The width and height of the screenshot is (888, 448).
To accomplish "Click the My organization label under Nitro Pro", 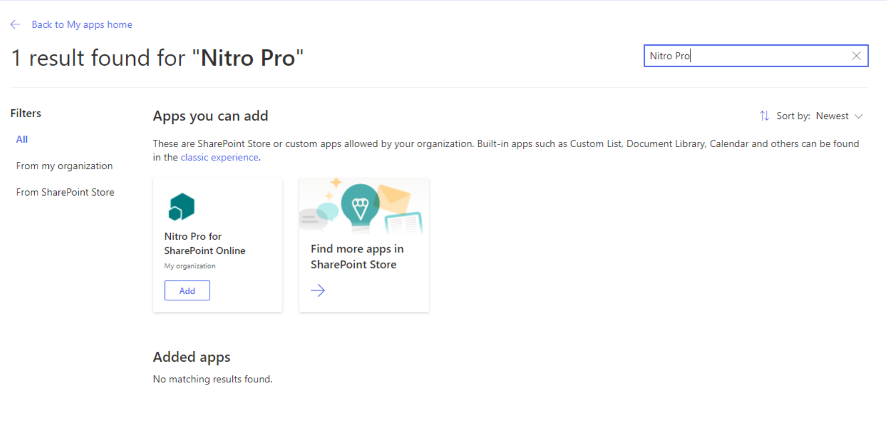I will [189, 266].
